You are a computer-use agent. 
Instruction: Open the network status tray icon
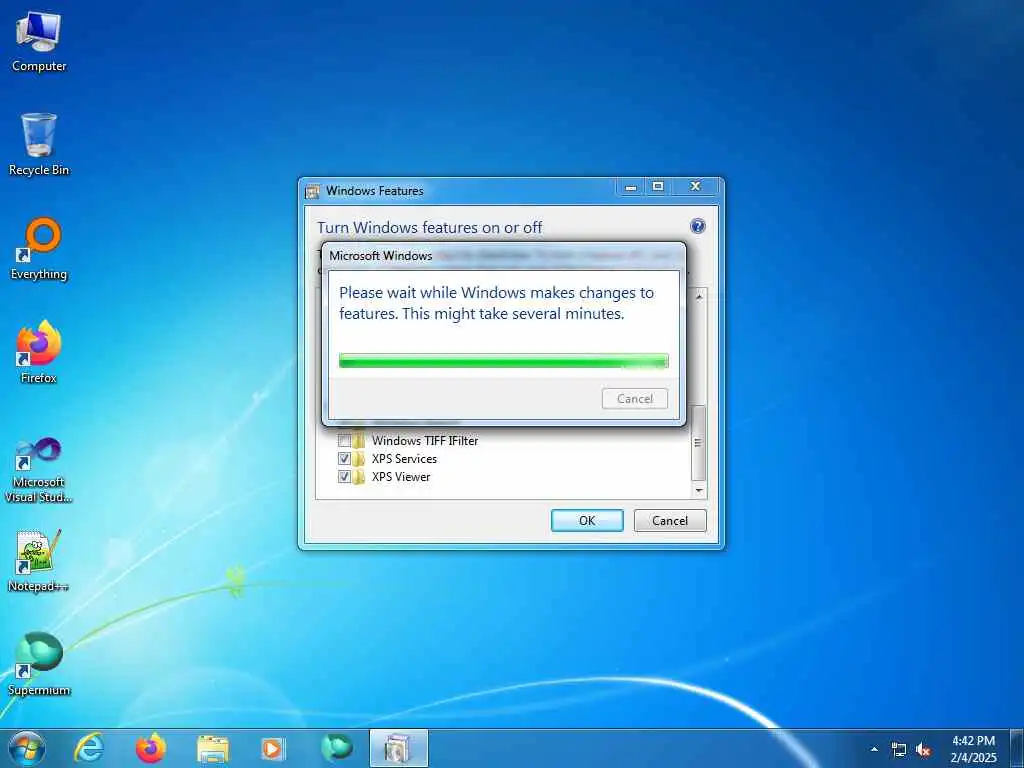(899, 749)
